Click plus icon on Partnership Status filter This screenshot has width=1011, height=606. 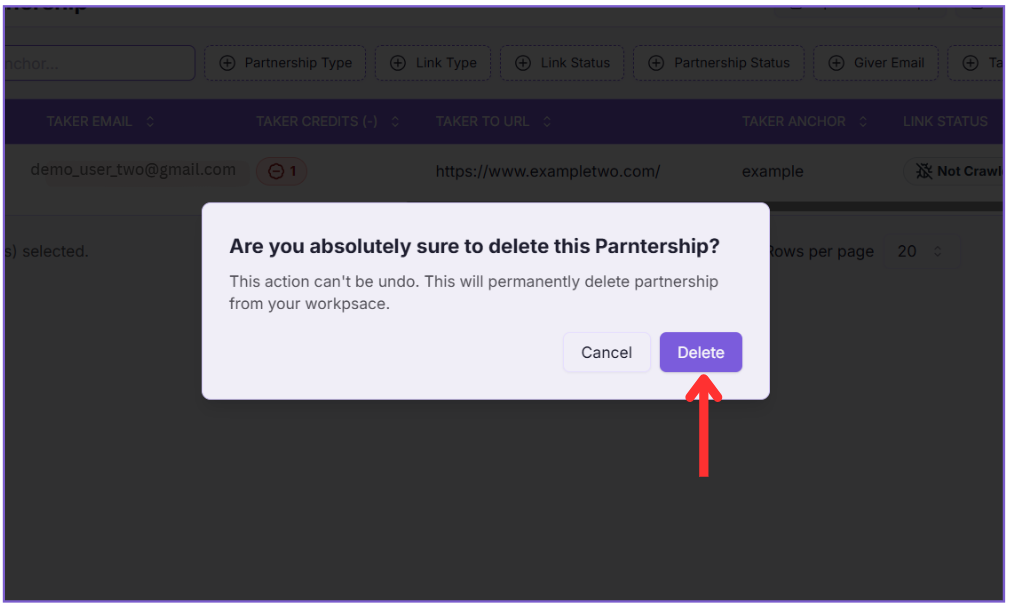[656, 63]
